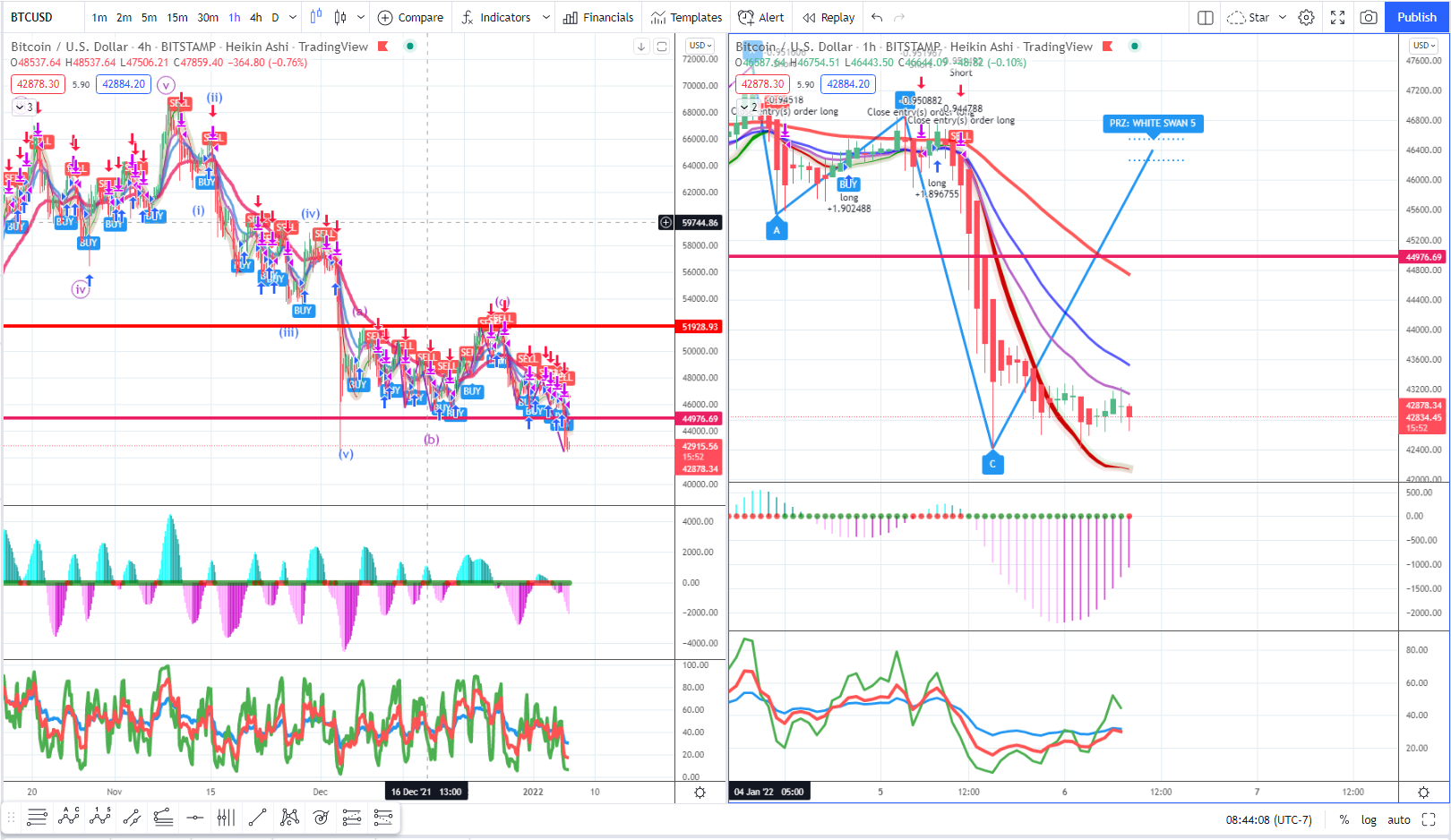Open the Templates menu

(686, 17)
